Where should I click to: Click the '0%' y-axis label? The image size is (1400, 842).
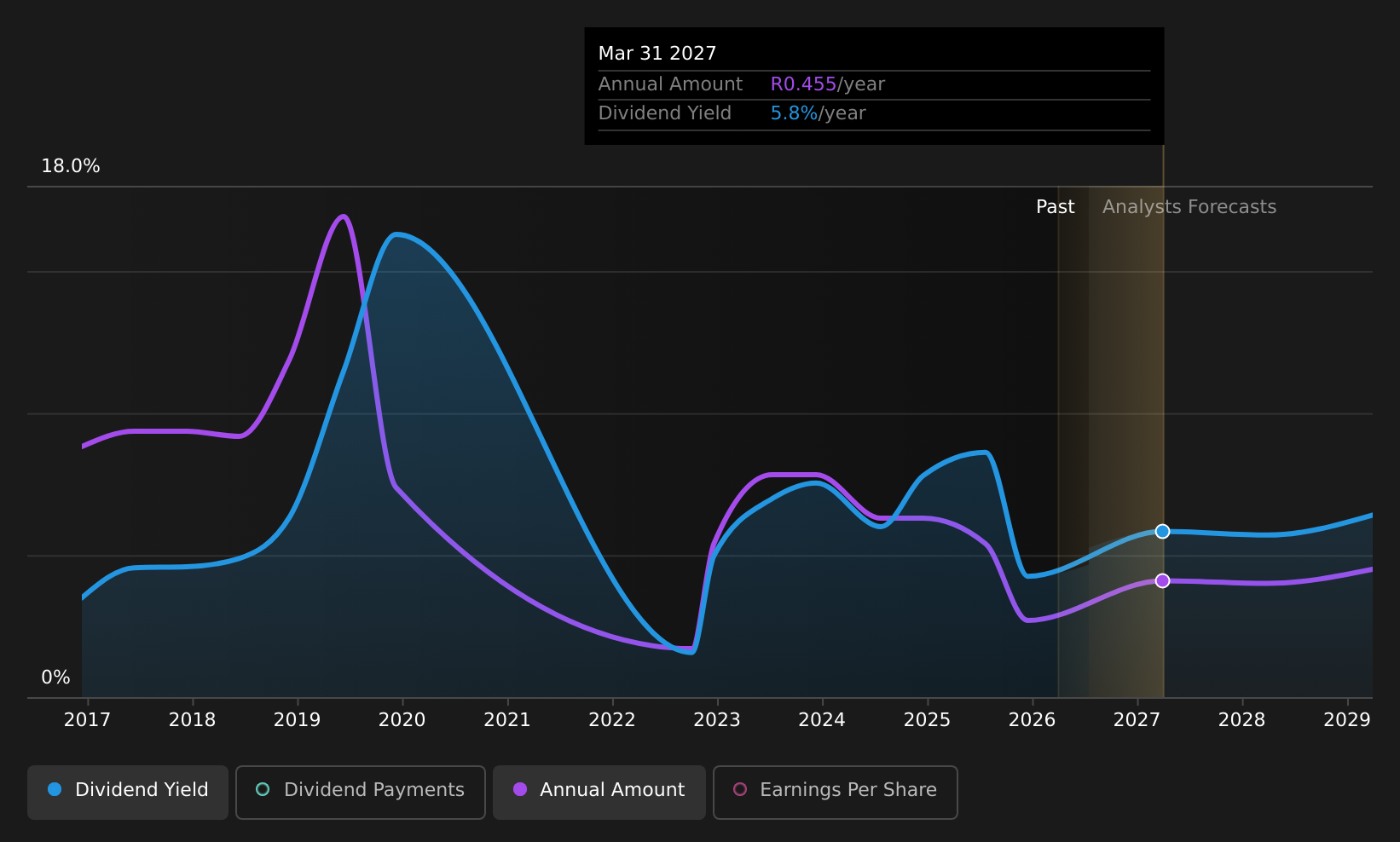point(55,678)
